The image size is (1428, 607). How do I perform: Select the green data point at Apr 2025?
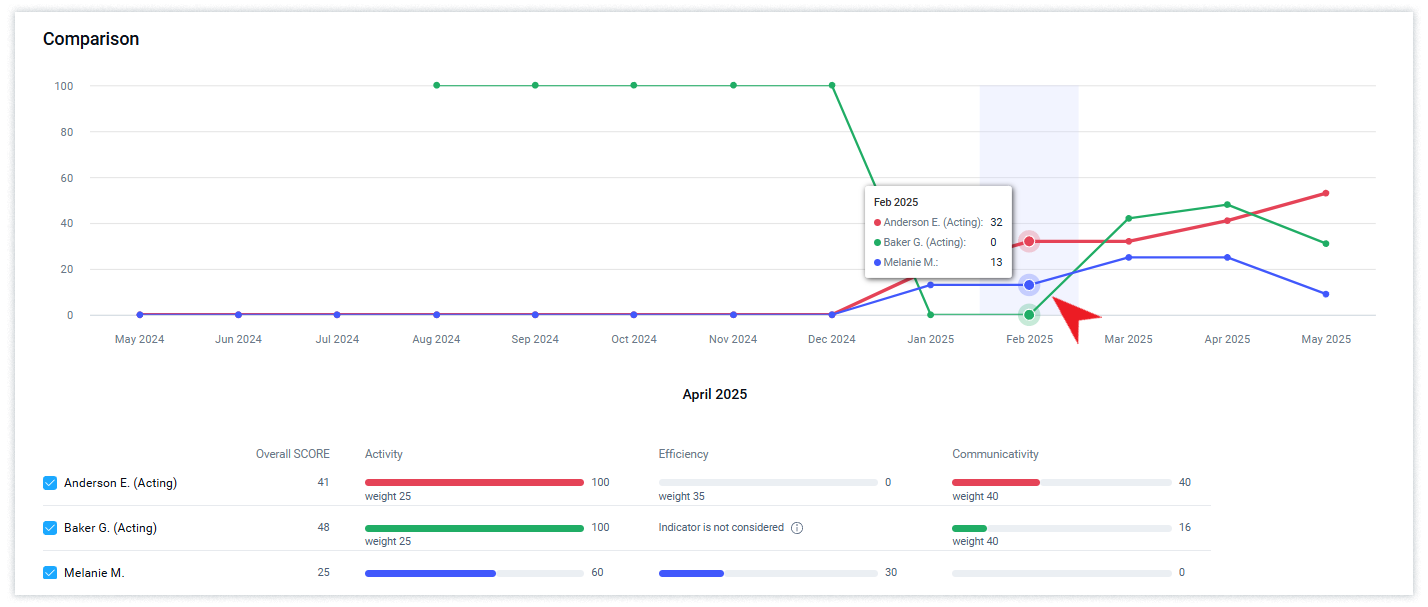click(1227, 205)
